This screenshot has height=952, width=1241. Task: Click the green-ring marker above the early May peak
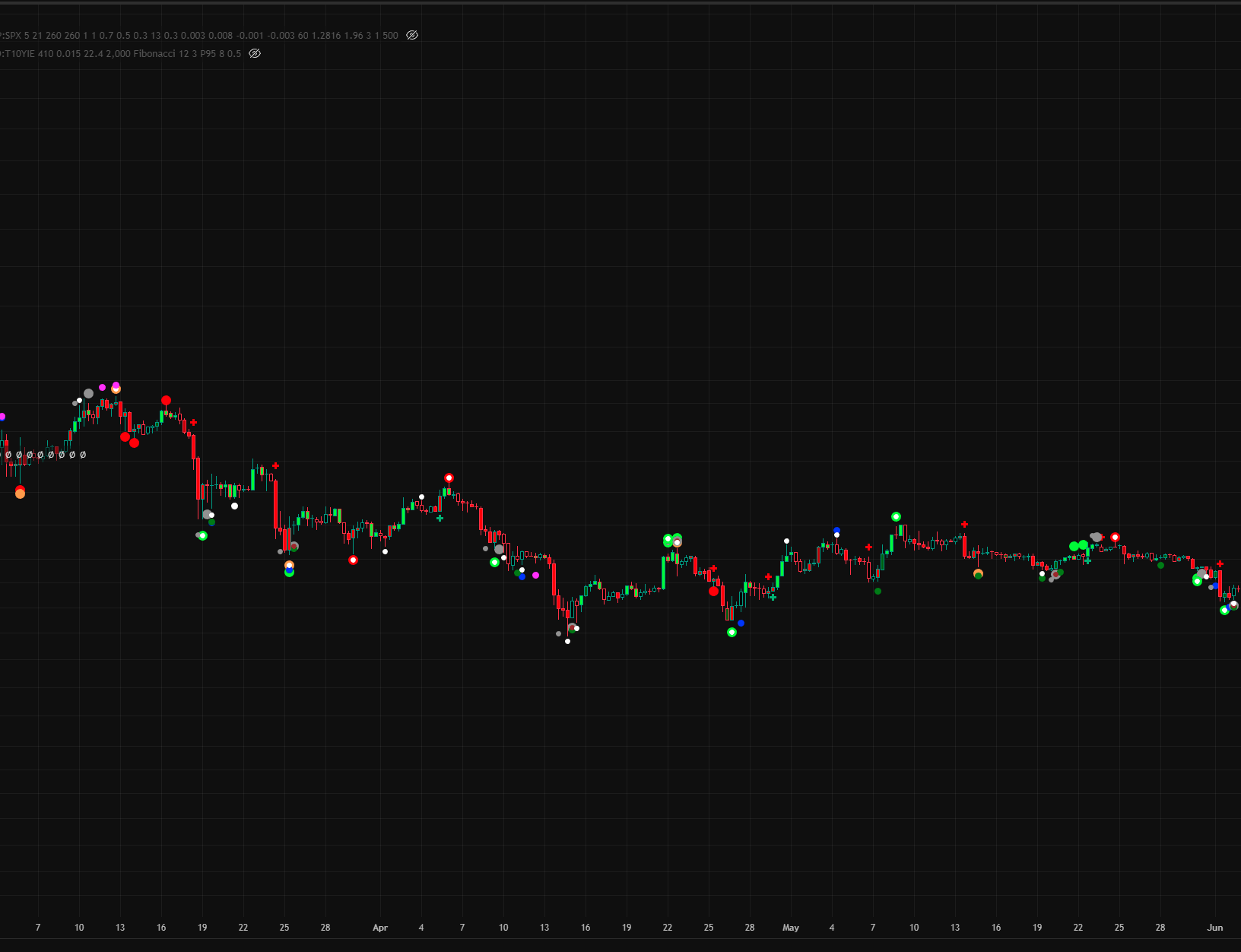tap(896, 517)
